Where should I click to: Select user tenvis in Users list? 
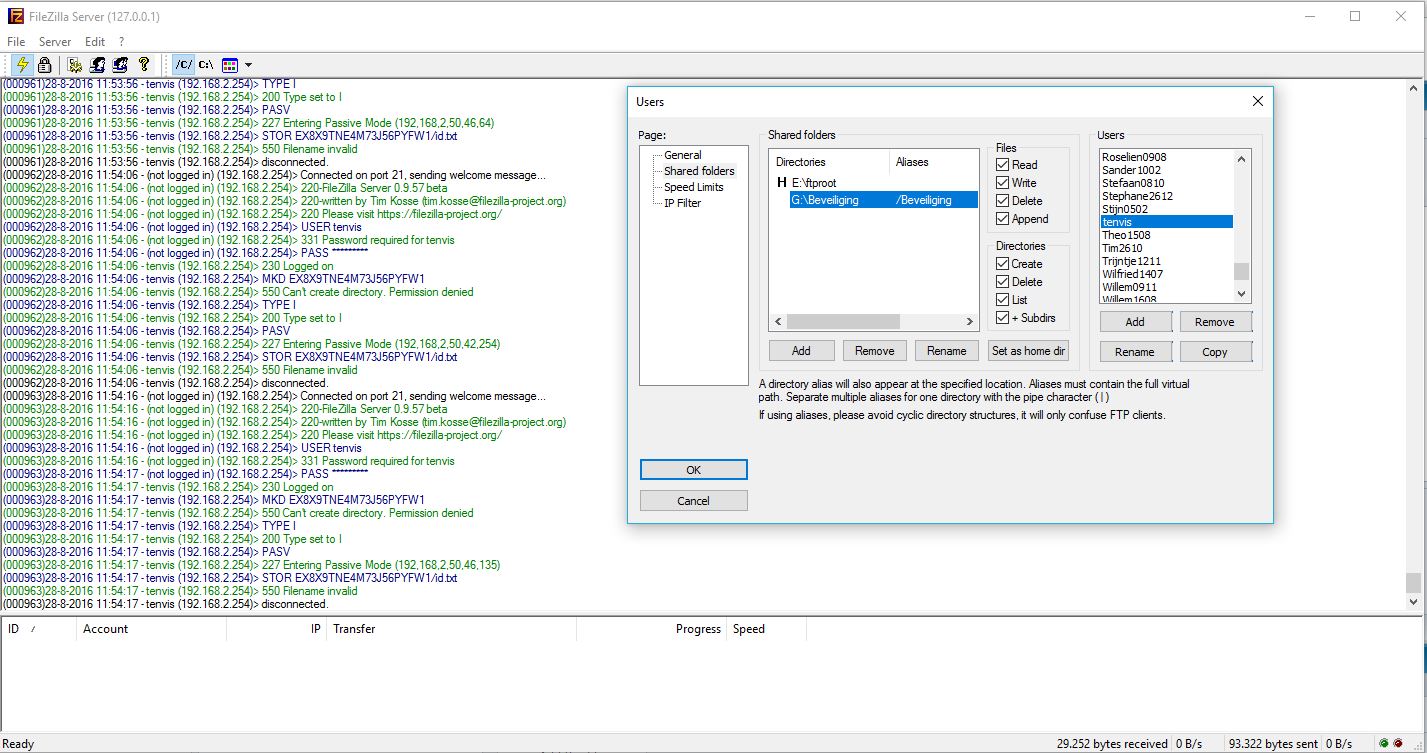[1166, 222]
